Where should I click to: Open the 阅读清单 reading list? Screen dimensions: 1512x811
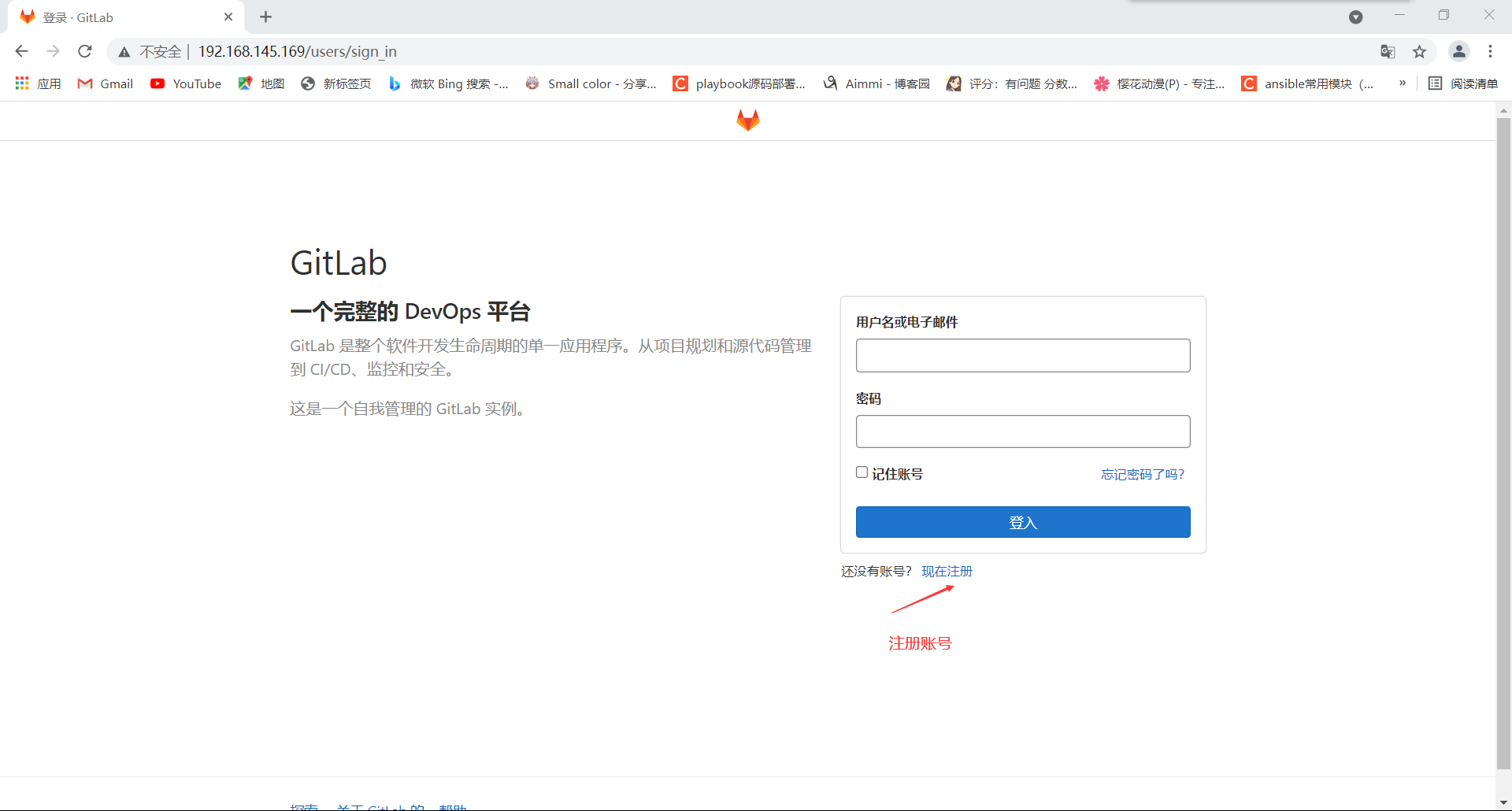tap(1463, 83)
